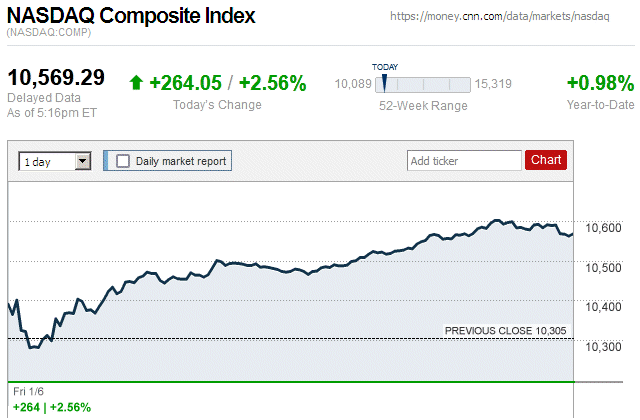Click the Fri 1/6 date label
The width and height of the screenshot is (640, 420).
point(28,391)
